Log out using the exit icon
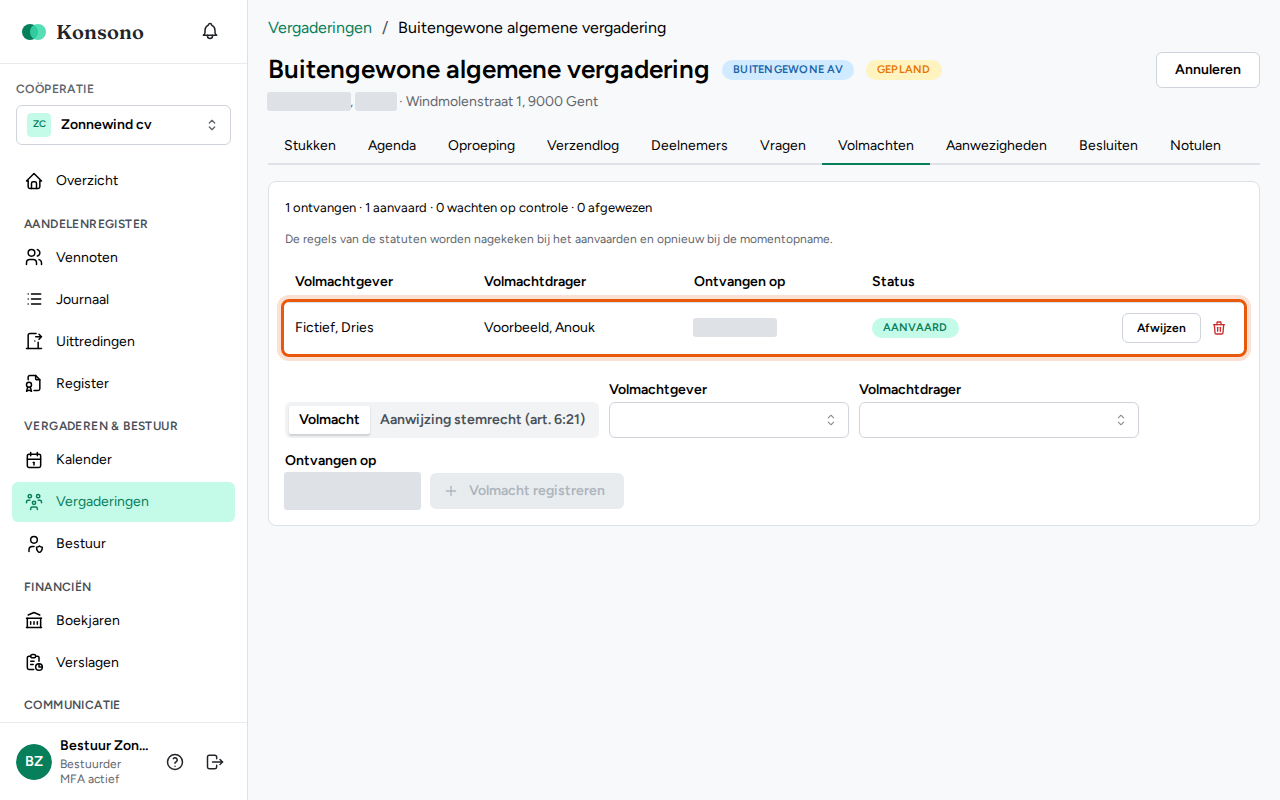This screenshot has height=800, width=1280. pyautogui.click(x=215, y=762)
